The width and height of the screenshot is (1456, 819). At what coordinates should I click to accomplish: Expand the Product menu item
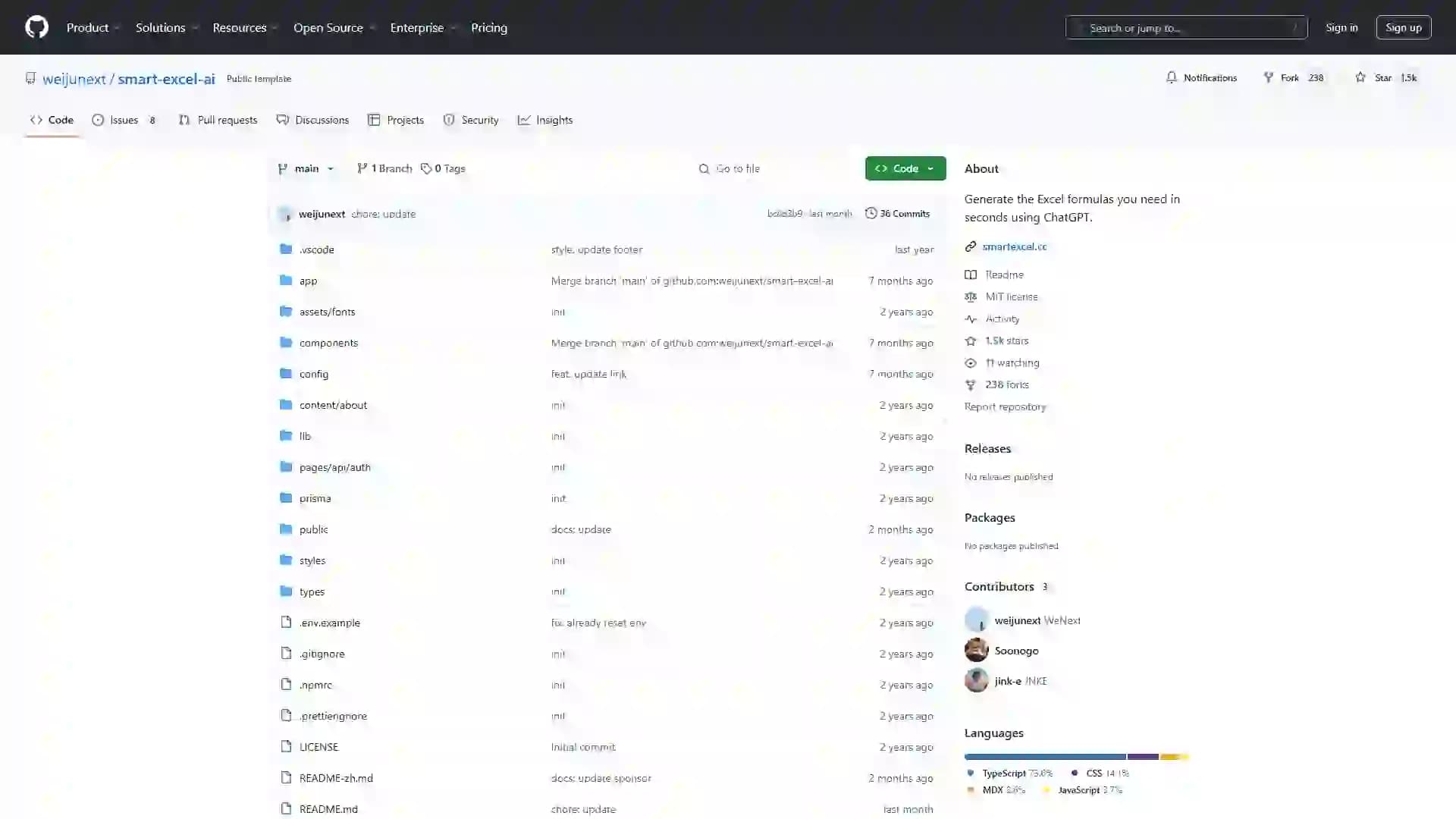[x=93, y=27]
